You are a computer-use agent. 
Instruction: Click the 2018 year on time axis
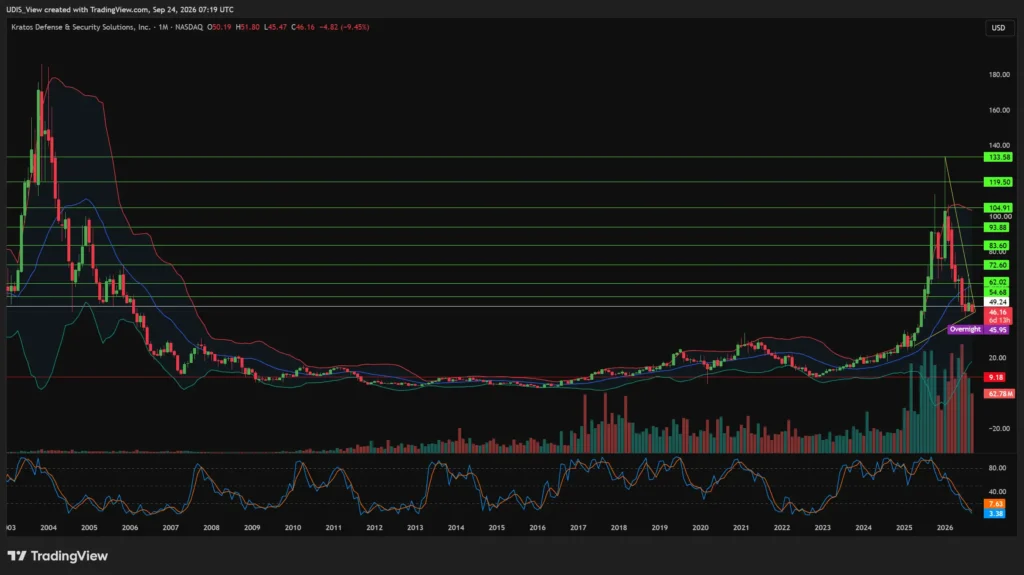click(619, 528)
